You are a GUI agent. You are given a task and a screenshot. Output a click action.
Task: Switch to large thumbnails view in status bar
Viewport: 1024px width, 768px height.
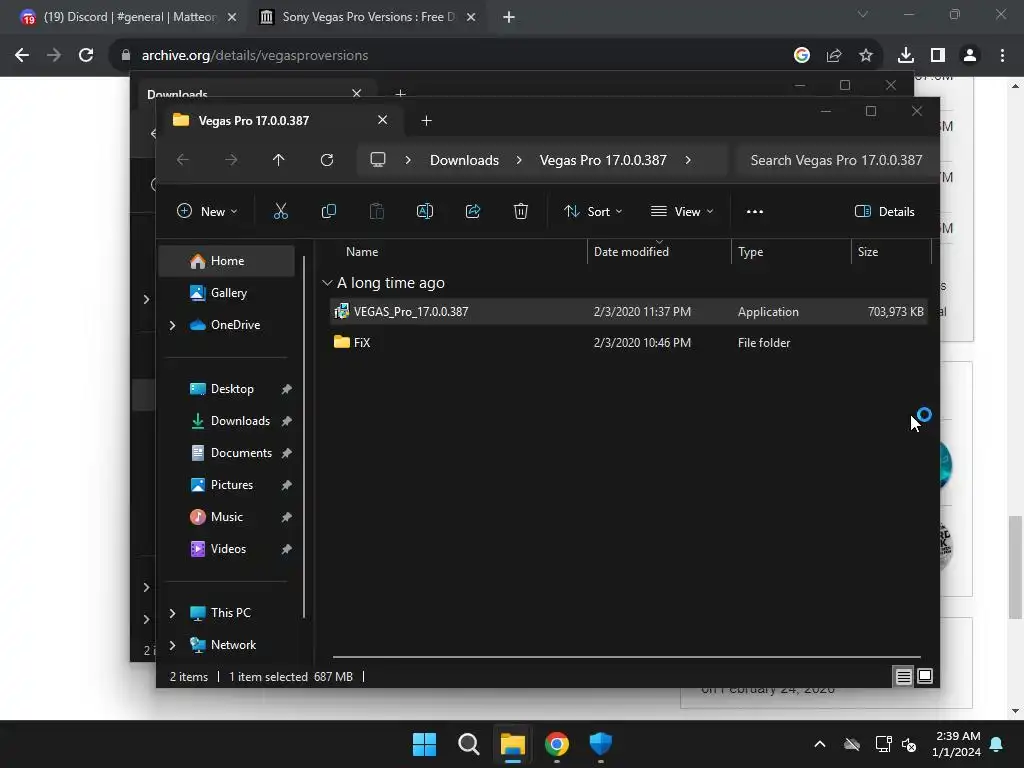[925, 677]
